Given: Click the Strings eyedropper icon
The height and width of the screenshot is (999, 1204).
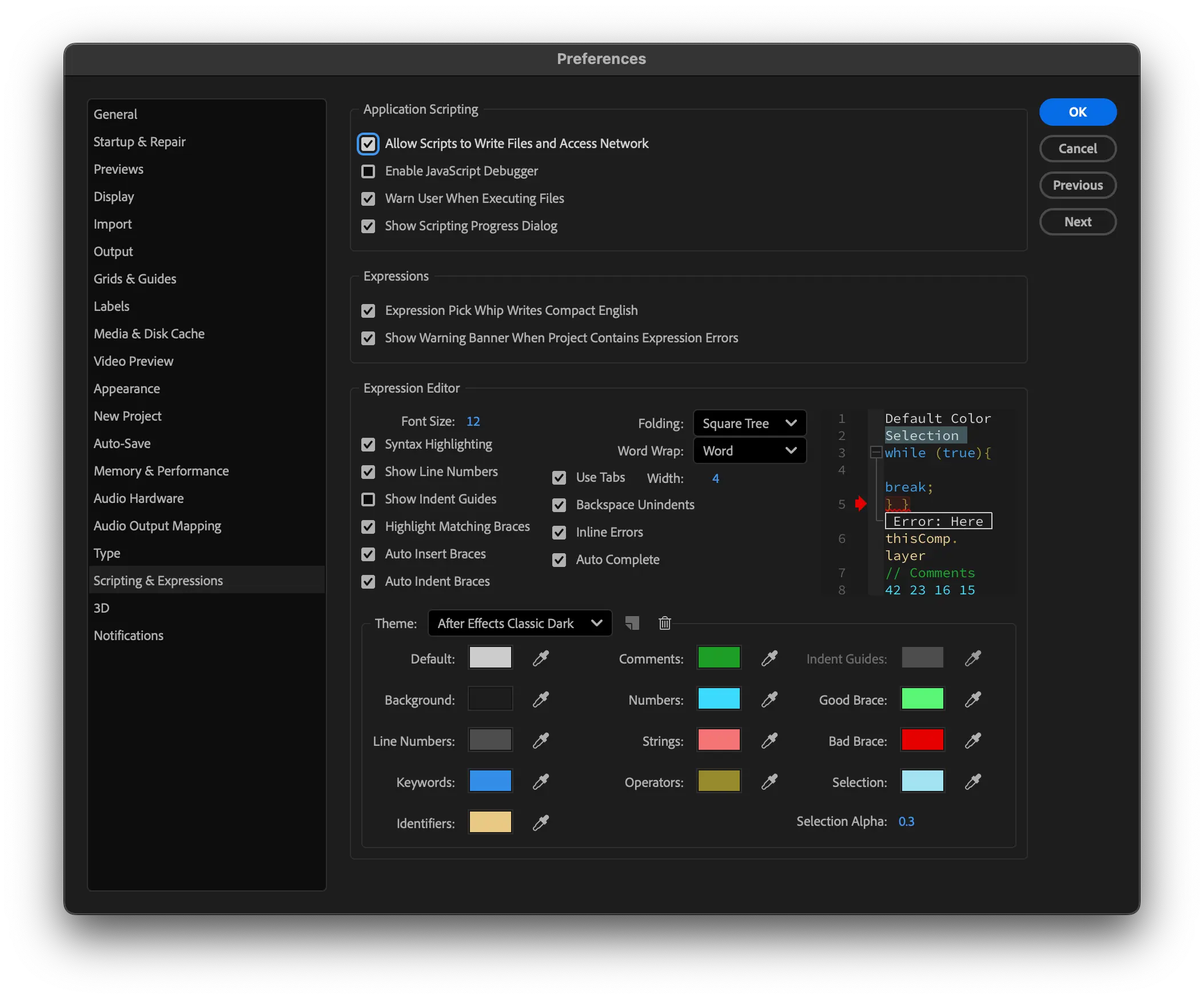Looking at the screenshot, I should 769,741.
